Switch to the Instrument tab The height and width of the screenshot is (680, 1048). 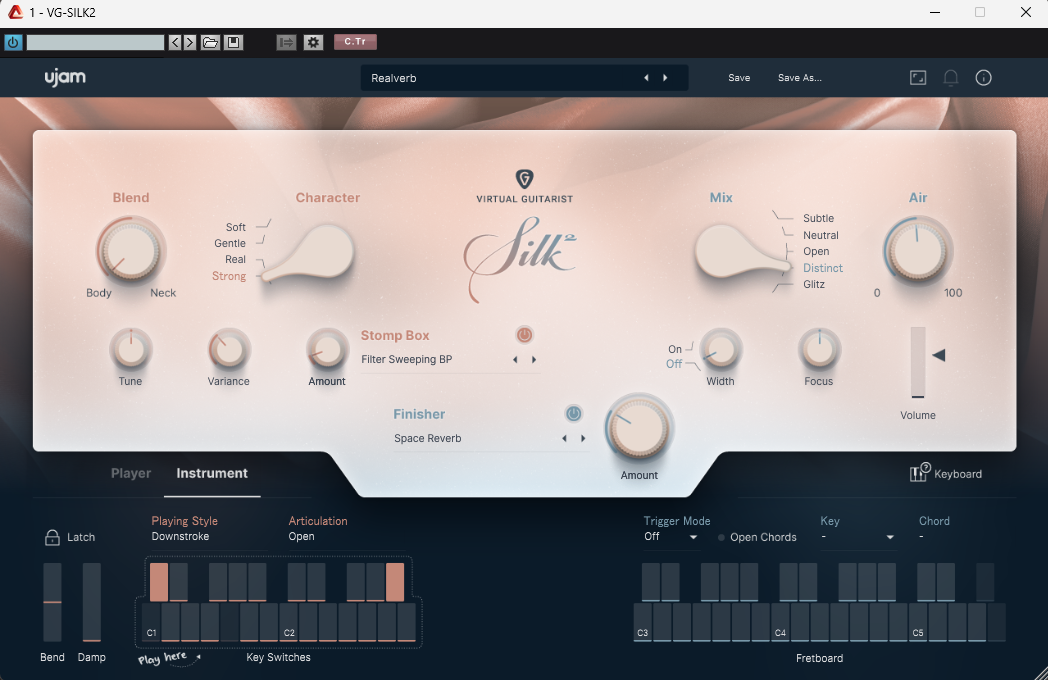[x=212, y=473]
